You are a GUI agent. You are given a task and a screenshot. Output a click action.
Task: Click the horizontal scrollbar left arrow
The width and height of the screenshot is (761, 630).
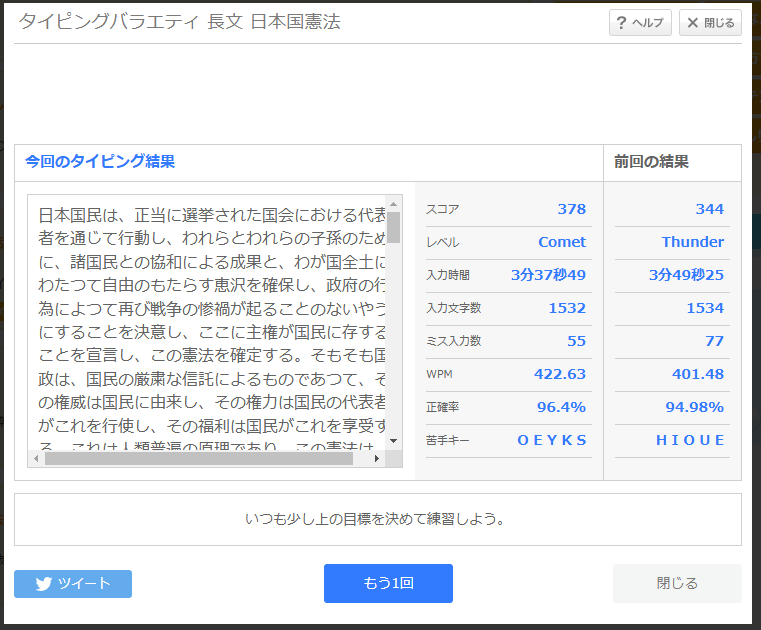(x=37, y=459)
